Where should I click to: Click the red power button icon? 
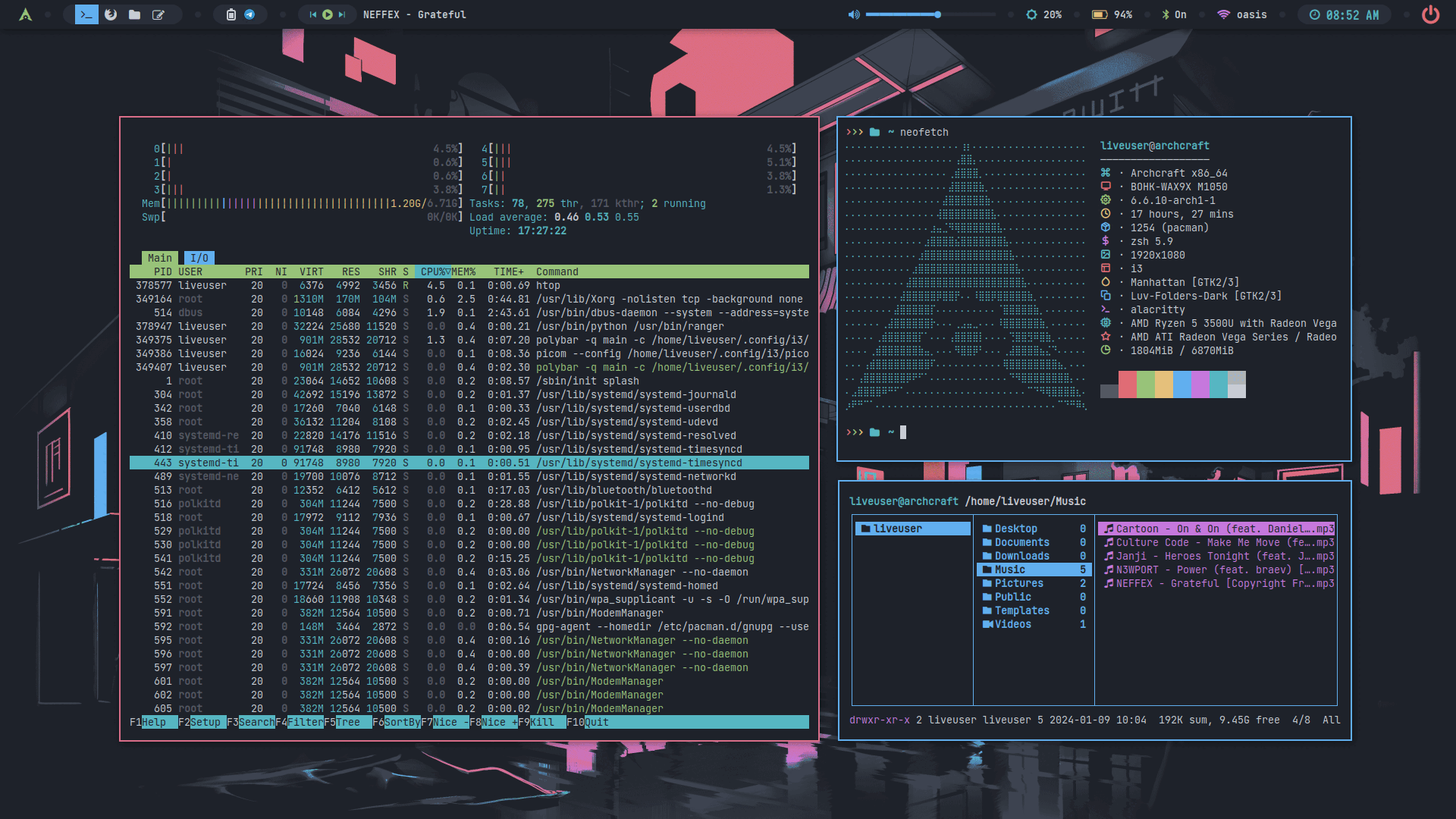tap(1430, 14)
